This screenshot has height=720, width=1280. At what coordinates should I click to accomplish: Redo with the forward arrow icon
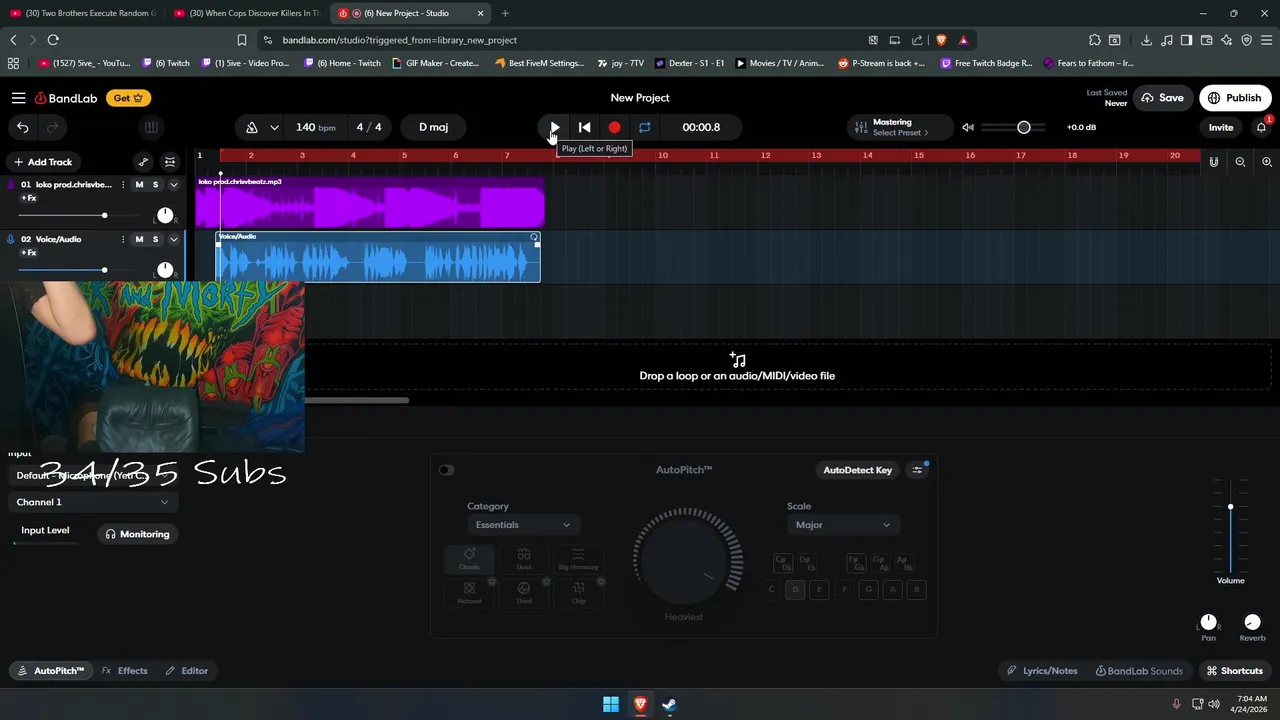[52, 127]
